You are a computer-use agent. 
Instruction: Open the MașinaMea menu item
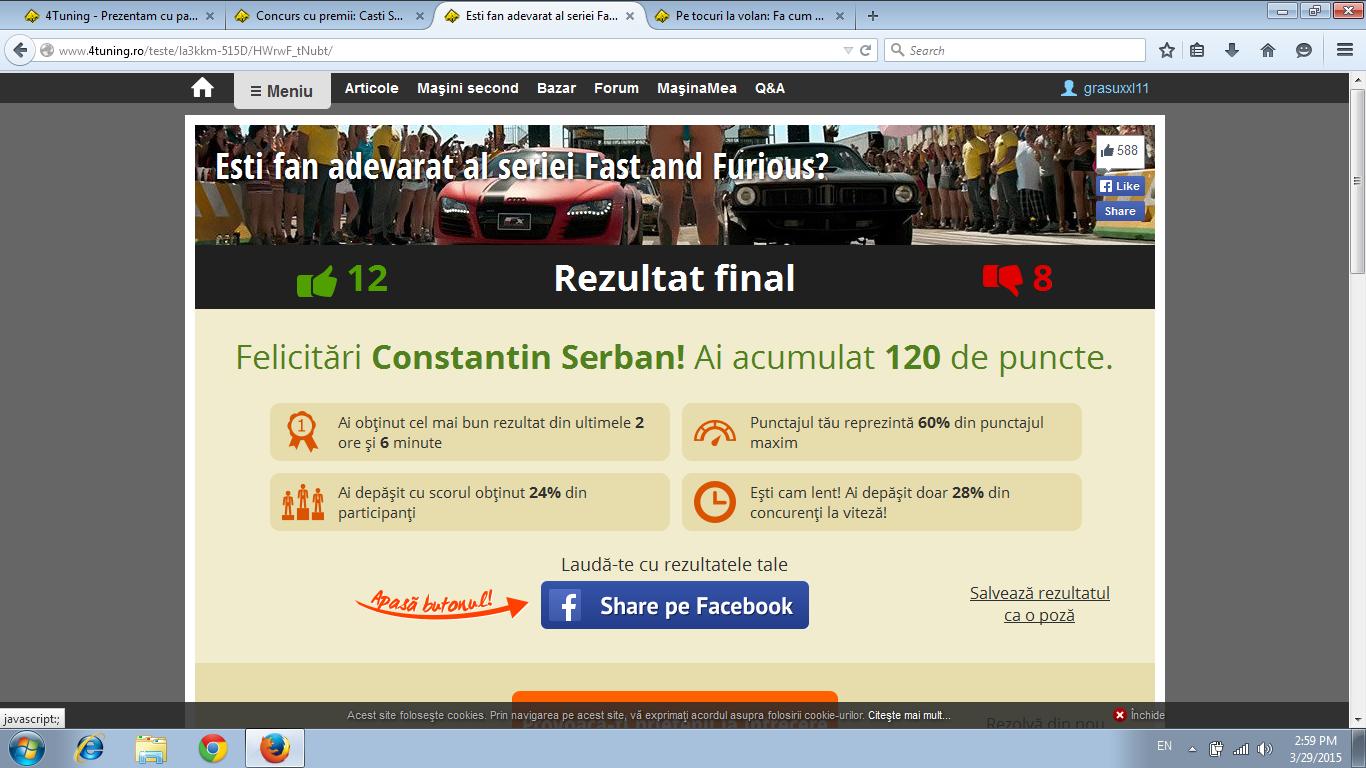697,88
